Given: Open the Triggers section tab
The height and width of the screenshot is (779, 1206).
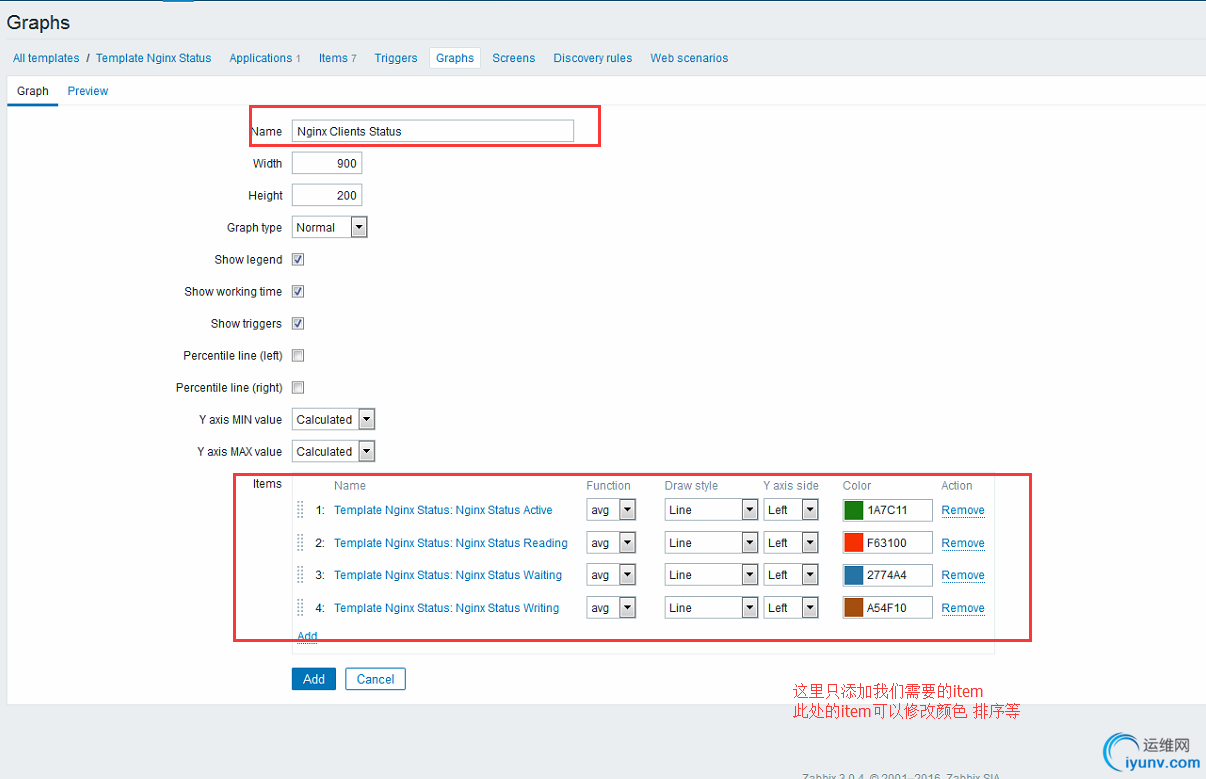Looking at the screenshot, I should [396, 58].
